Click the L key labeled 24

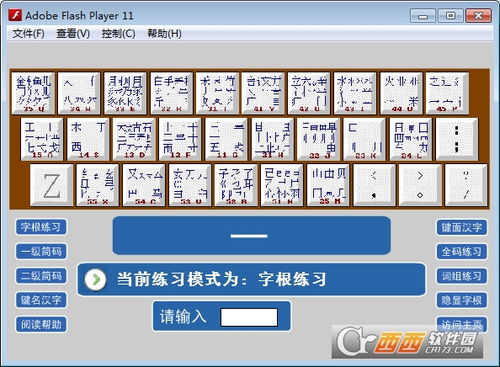click(411, 139)
